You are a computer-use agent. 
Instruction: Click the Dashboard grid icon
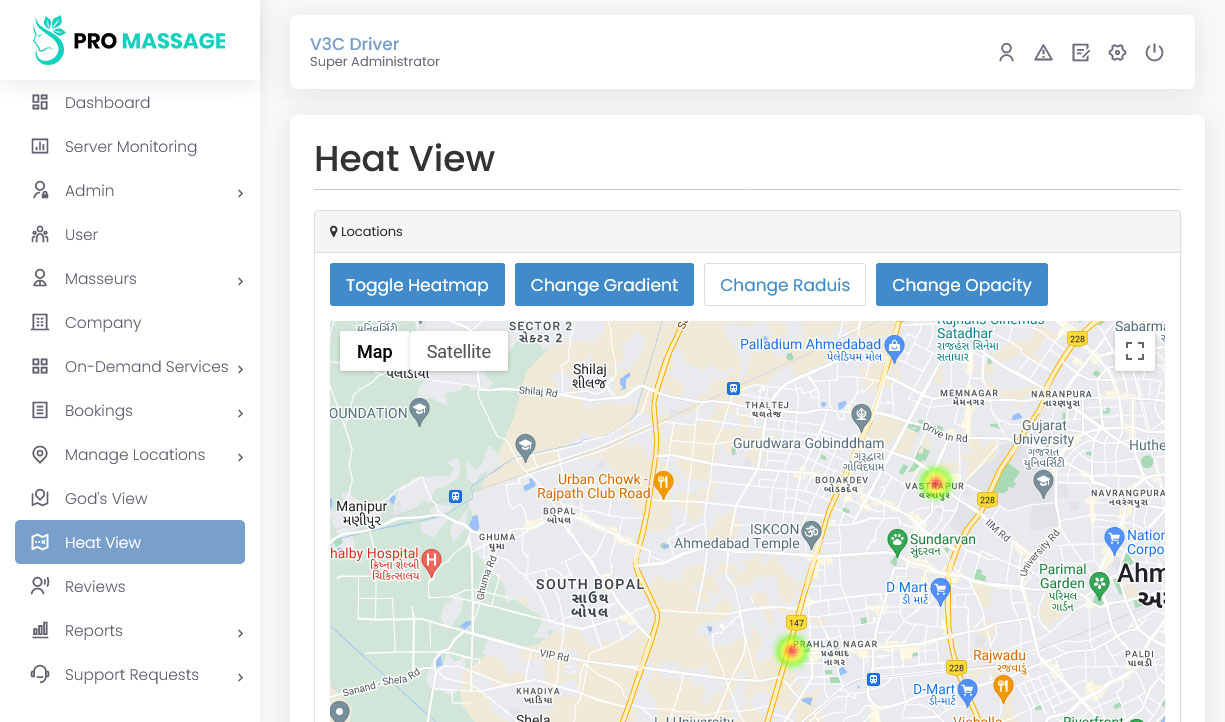pos(40,102)
